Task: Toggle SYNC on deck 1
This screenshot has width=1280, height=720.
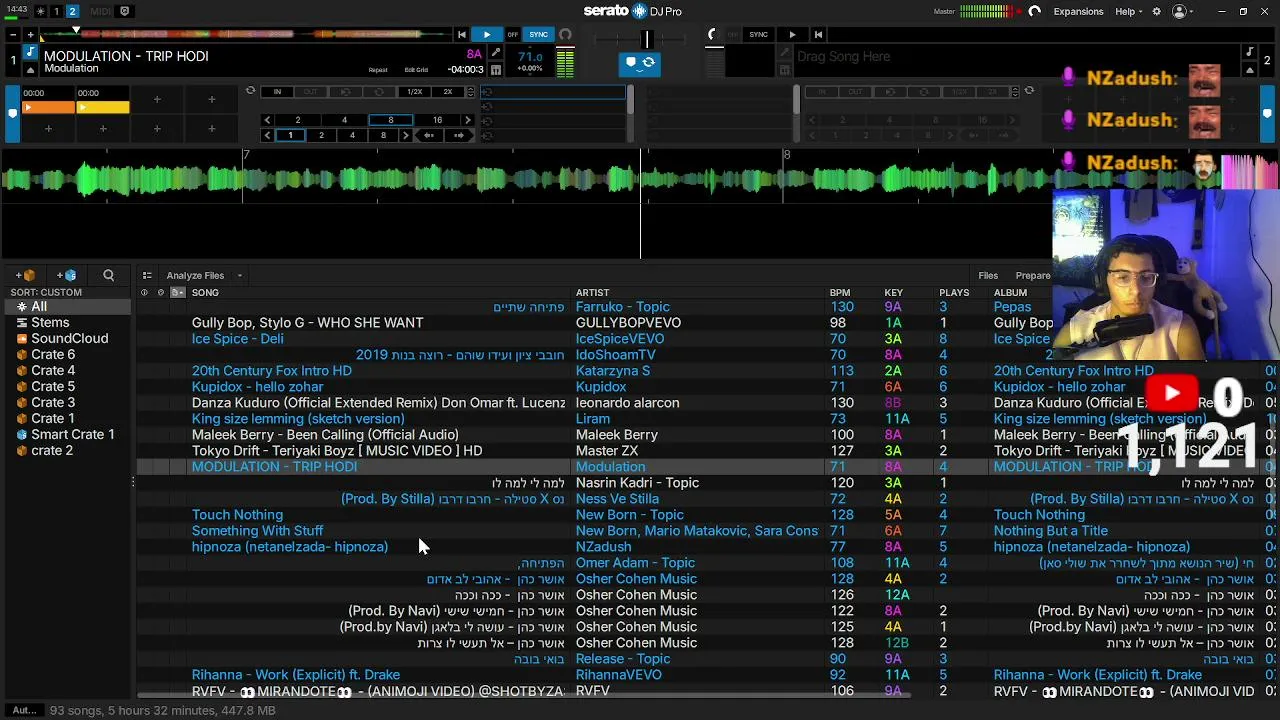Action: (538, 35)
